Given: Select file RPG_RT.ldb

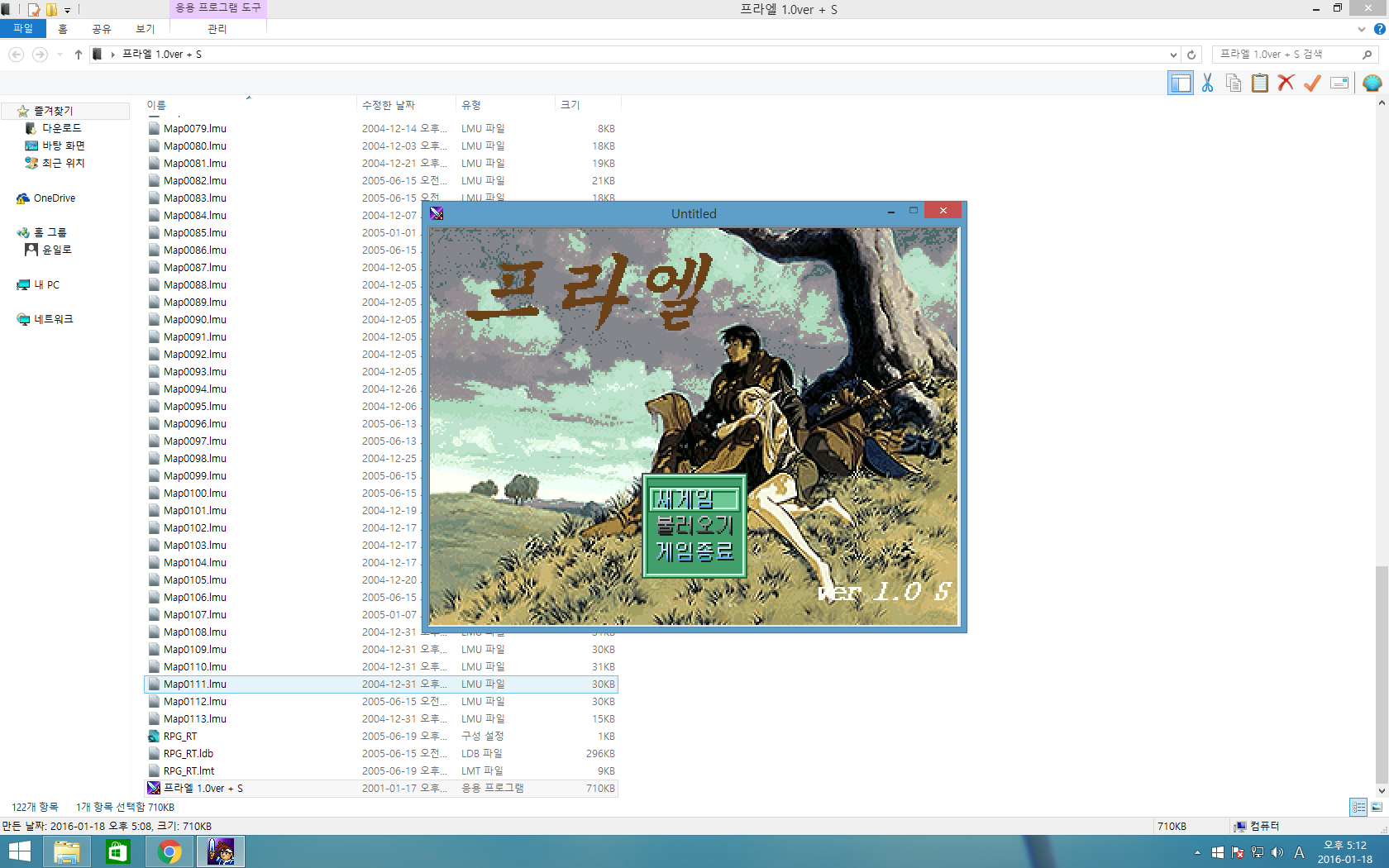Looking at the screenshot, I should [x=381, y=753].
